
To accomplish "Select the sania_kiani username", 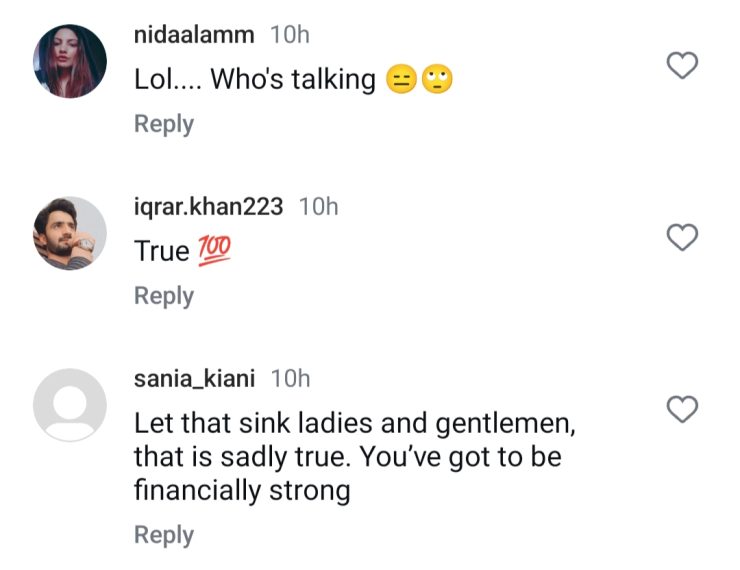I will point(194,378).
